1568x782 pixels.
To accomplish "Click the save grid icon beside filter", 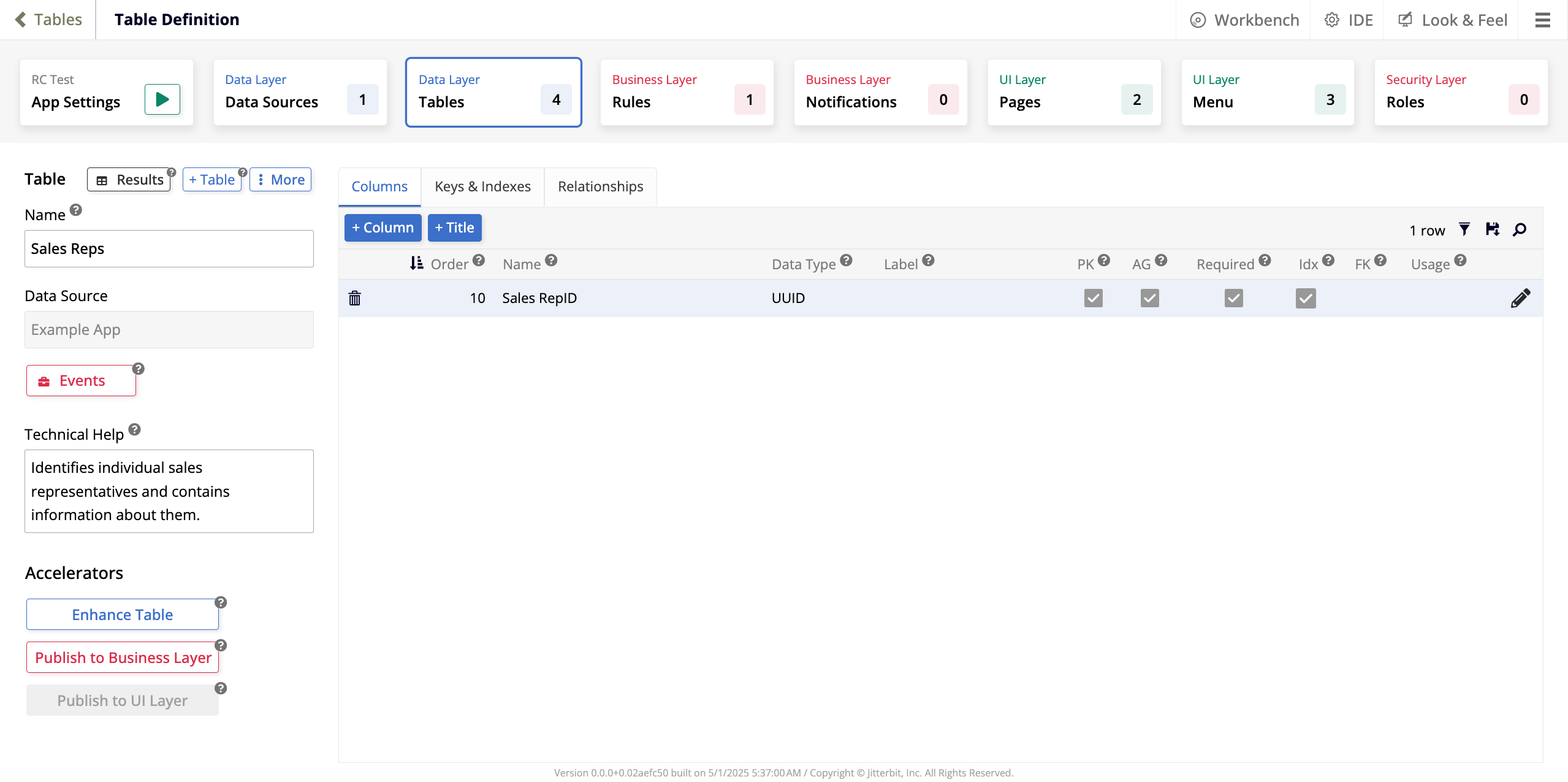I will (1492, 229).
